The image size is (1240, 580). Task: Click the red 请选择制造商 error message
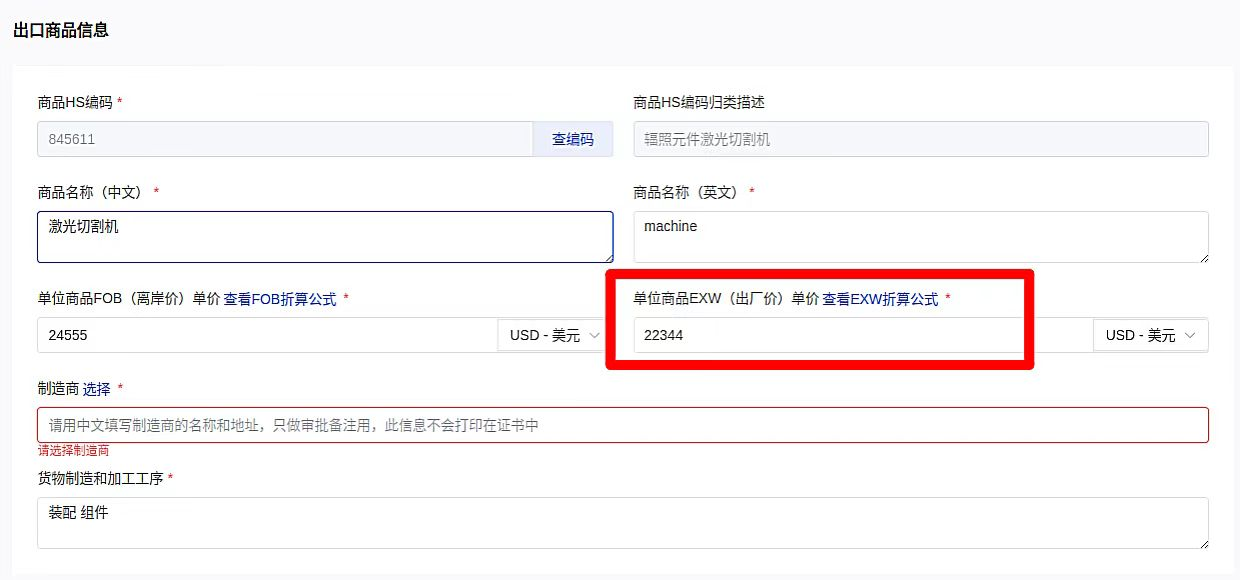point(74,451)
